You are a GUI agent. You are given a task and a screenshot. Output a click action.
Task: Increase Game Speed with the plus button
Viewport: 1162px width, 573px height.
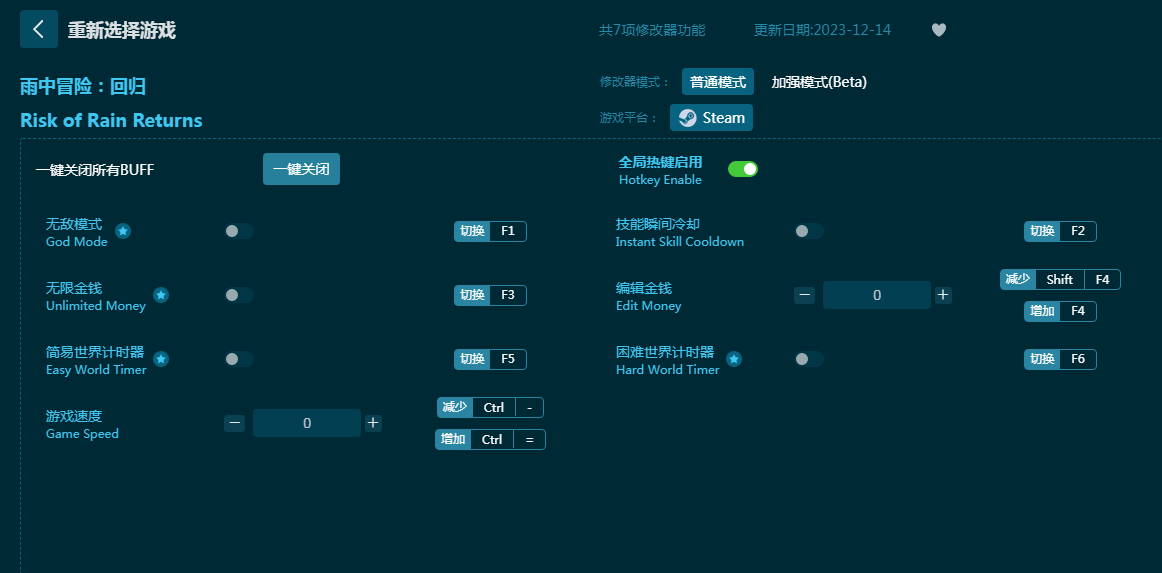[373, 423]
